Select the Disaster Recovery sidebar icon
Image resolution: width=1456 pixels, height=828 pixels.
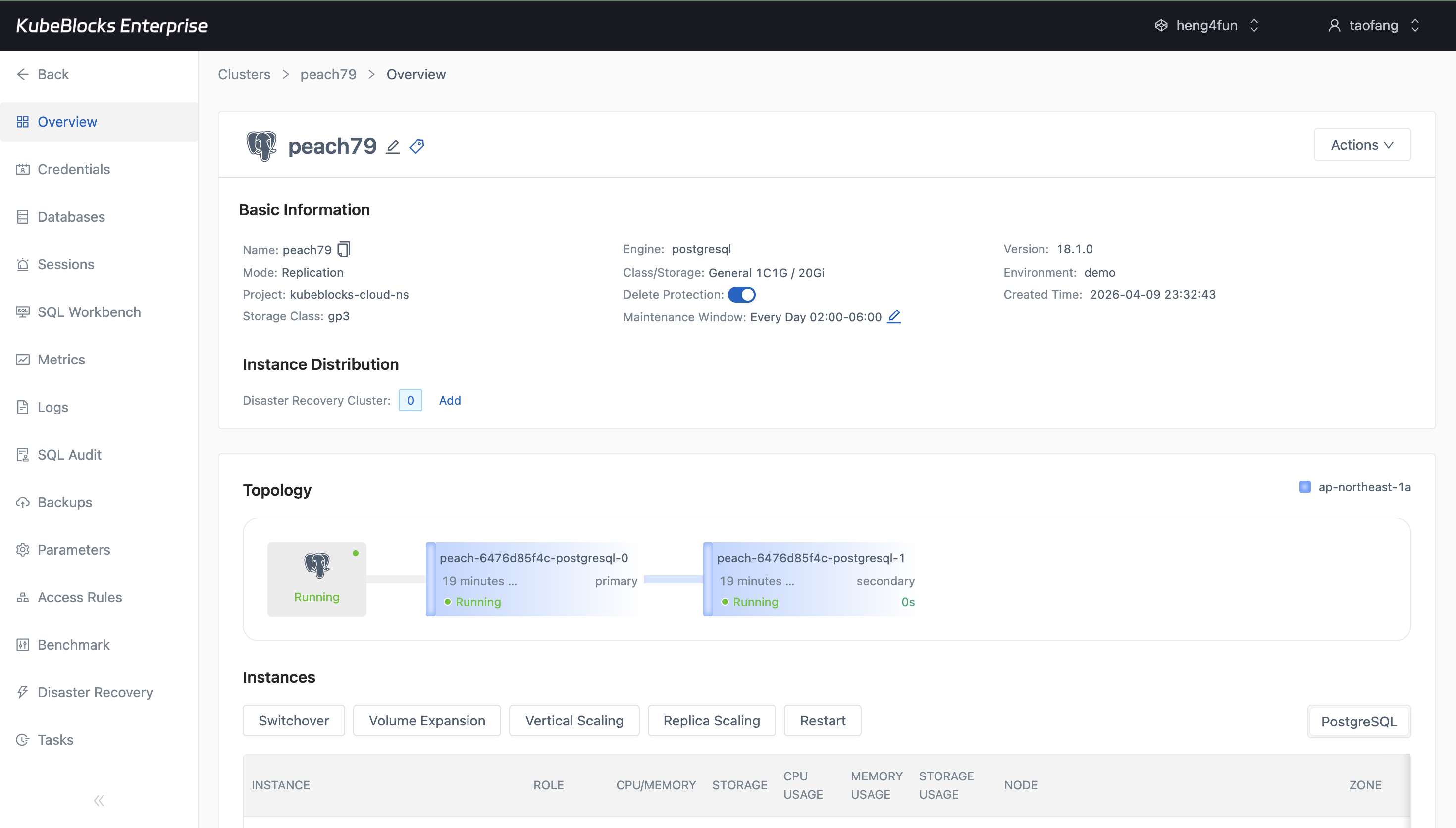23,692
